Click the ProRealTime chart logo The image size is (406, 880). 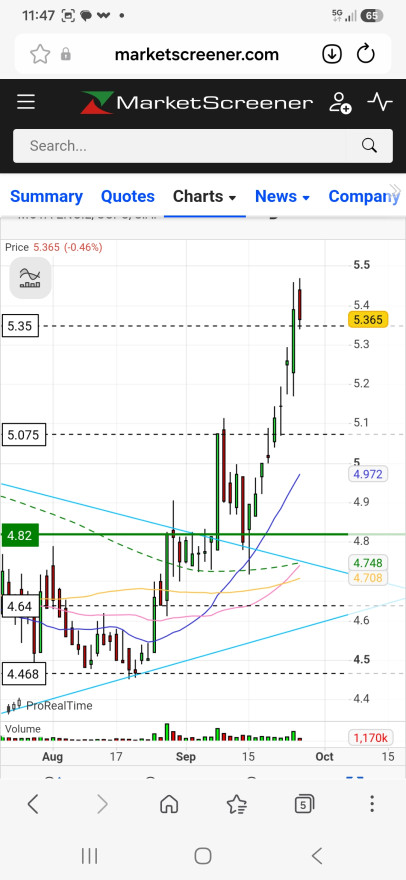click(x=49, y=705)
